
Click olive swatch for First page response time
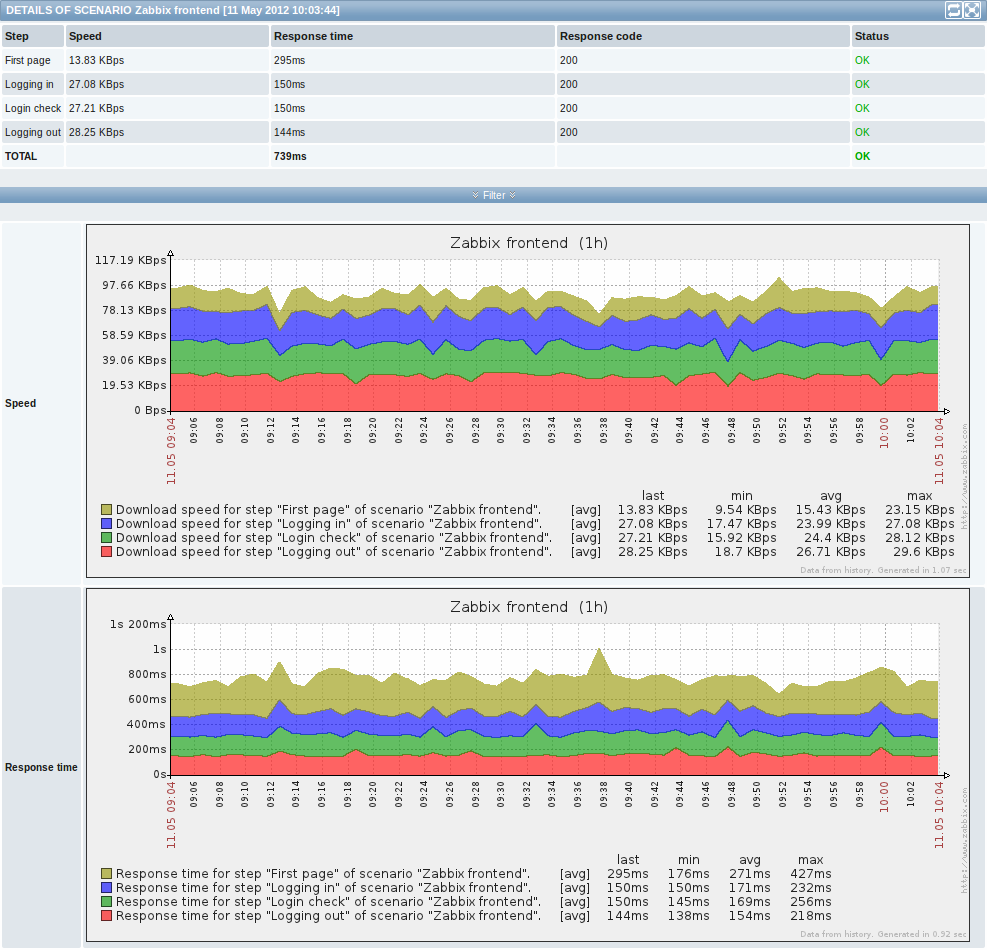click(x=106, y=873)
